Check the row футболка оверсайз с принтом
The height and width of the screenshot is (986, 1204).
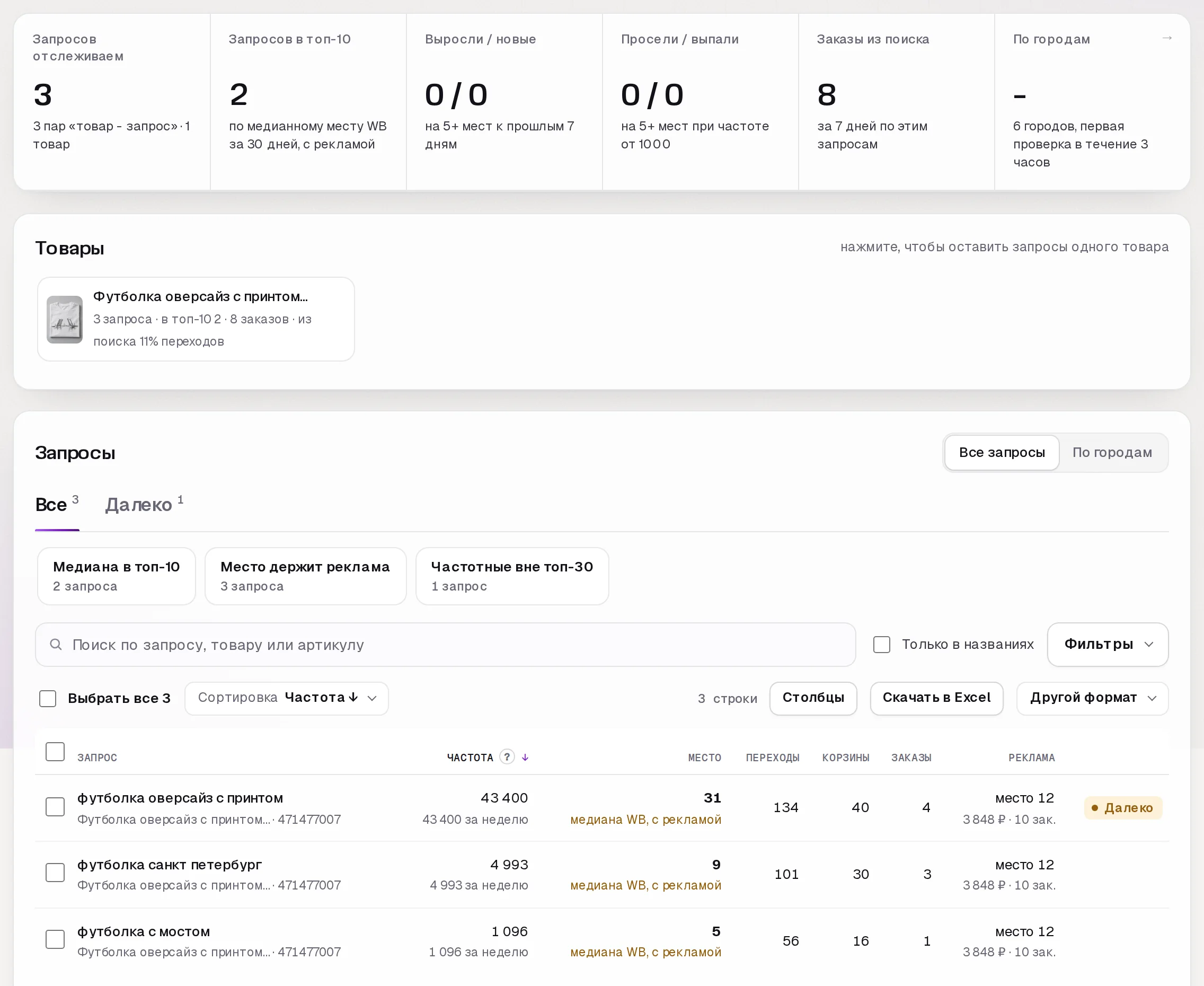click(x=55, y=806)
